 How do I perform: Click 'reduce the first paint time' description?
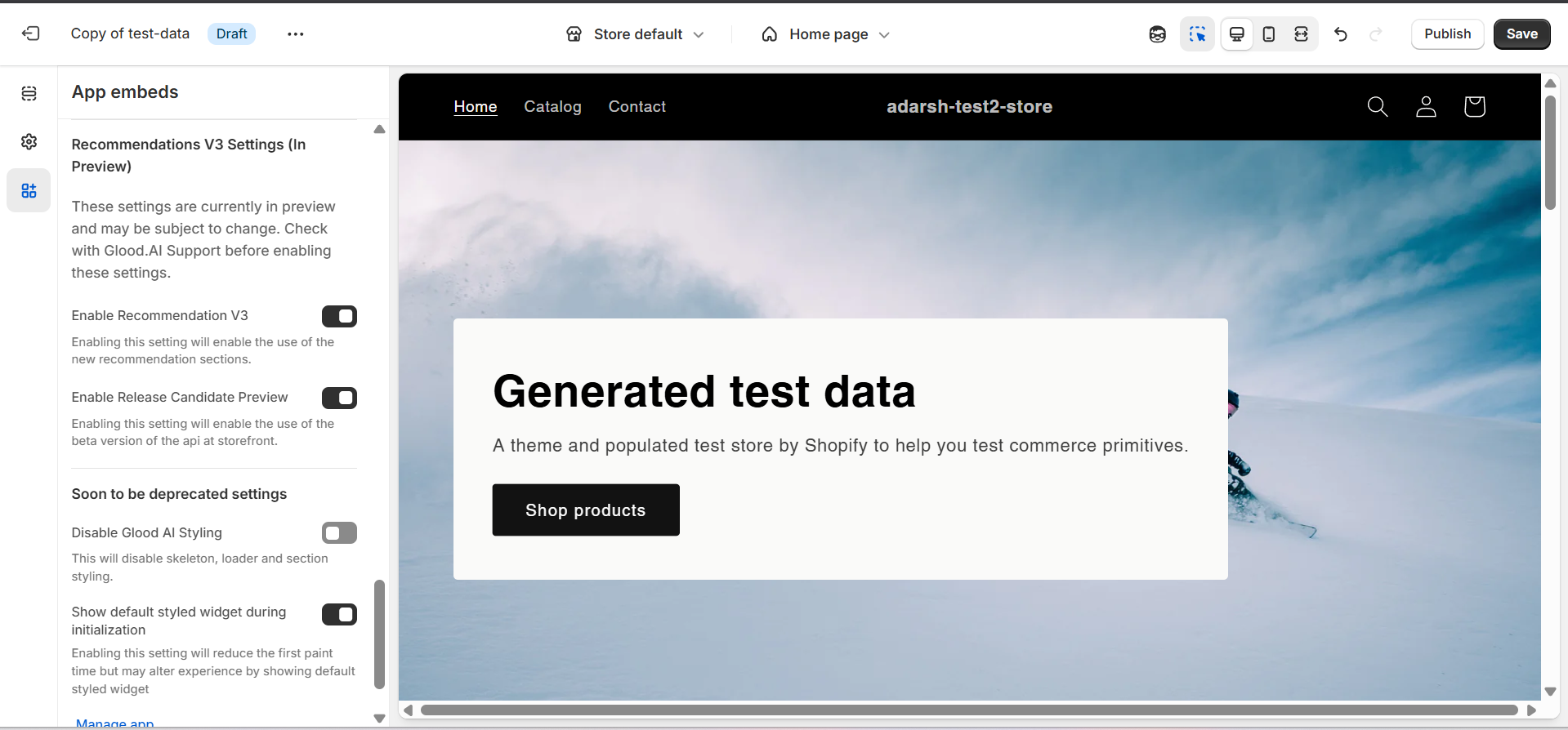(x=213, y=671)
